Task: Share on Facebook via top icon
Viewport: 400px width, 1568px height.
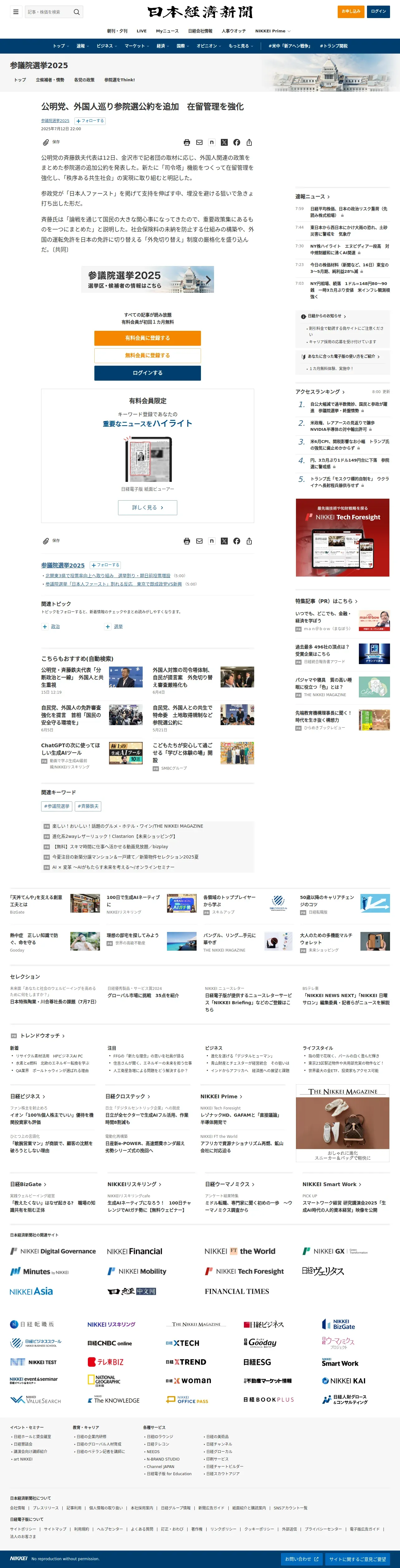Action: 237,142
